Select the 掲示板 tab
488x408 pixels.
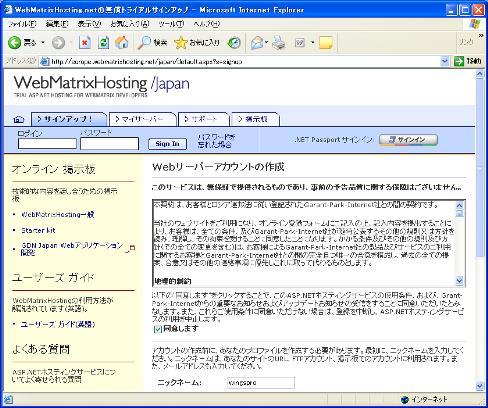(x=255, y=119)
